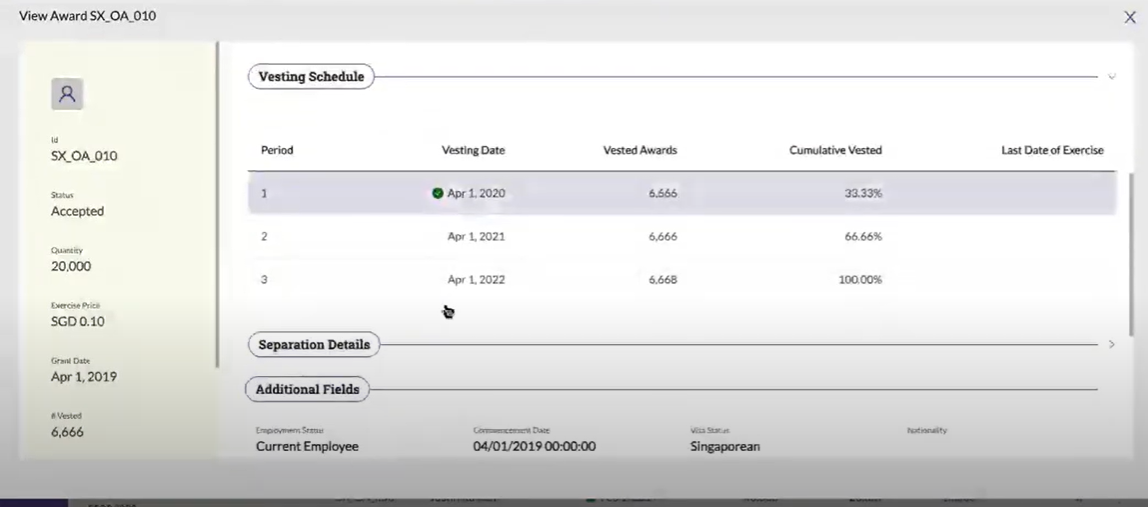Click the main panel vertical scrollbar
Viewport: 1148px width, 507px height.
(1132, 254)
